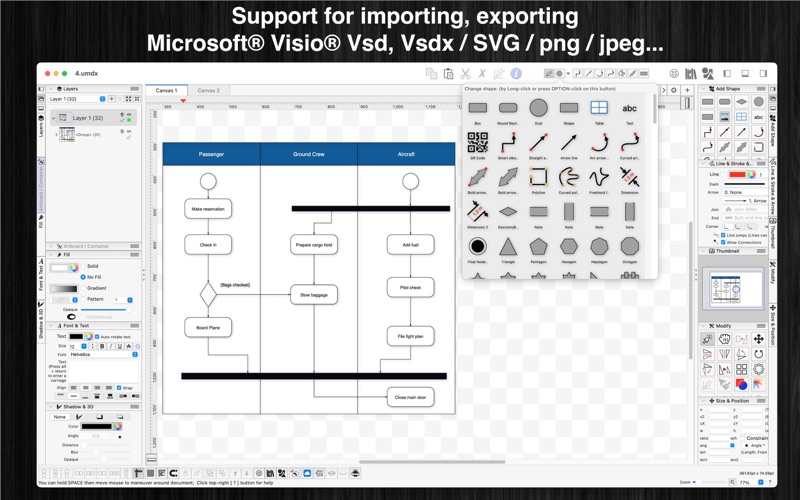Open the black Text color swatch
The image size is (800, 500).
76,337
